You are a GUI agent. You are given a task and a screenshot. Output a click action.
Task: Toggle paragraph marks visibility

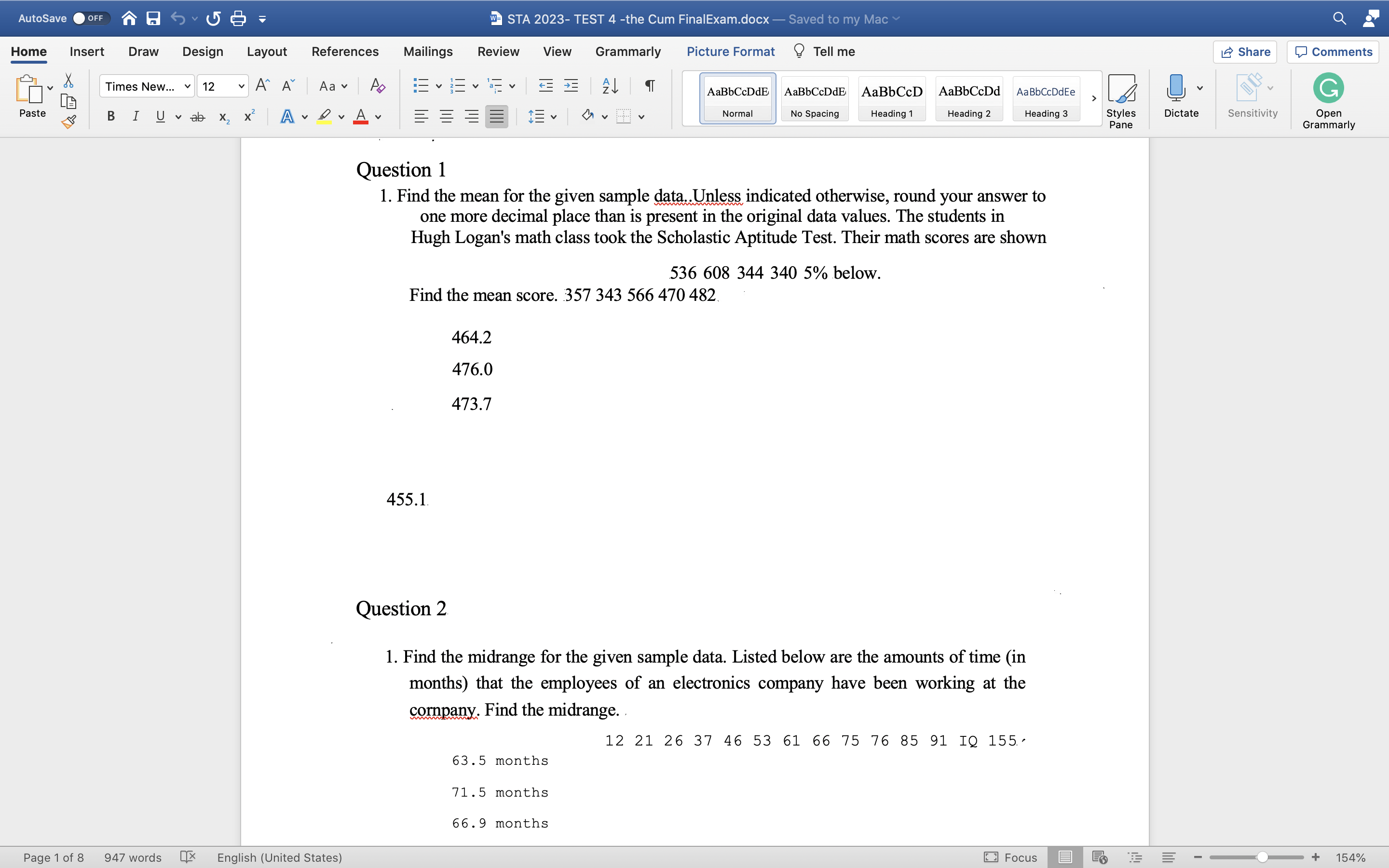pyautogui.click(x=649, y=85)
